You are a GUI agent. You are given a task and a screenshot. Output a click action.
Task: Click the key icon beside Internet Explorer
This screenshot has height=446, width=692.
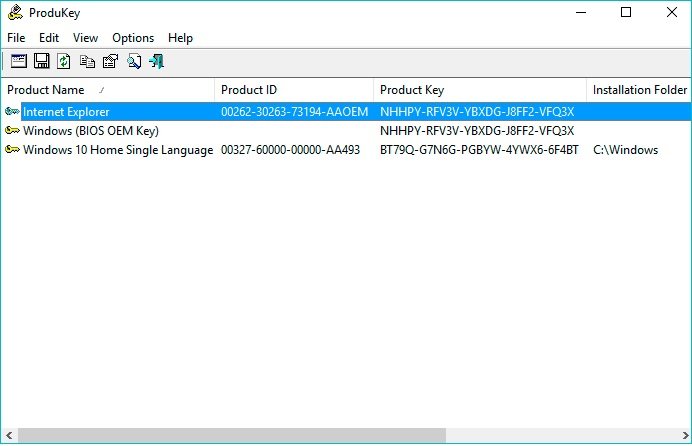(x=12, y=112)
